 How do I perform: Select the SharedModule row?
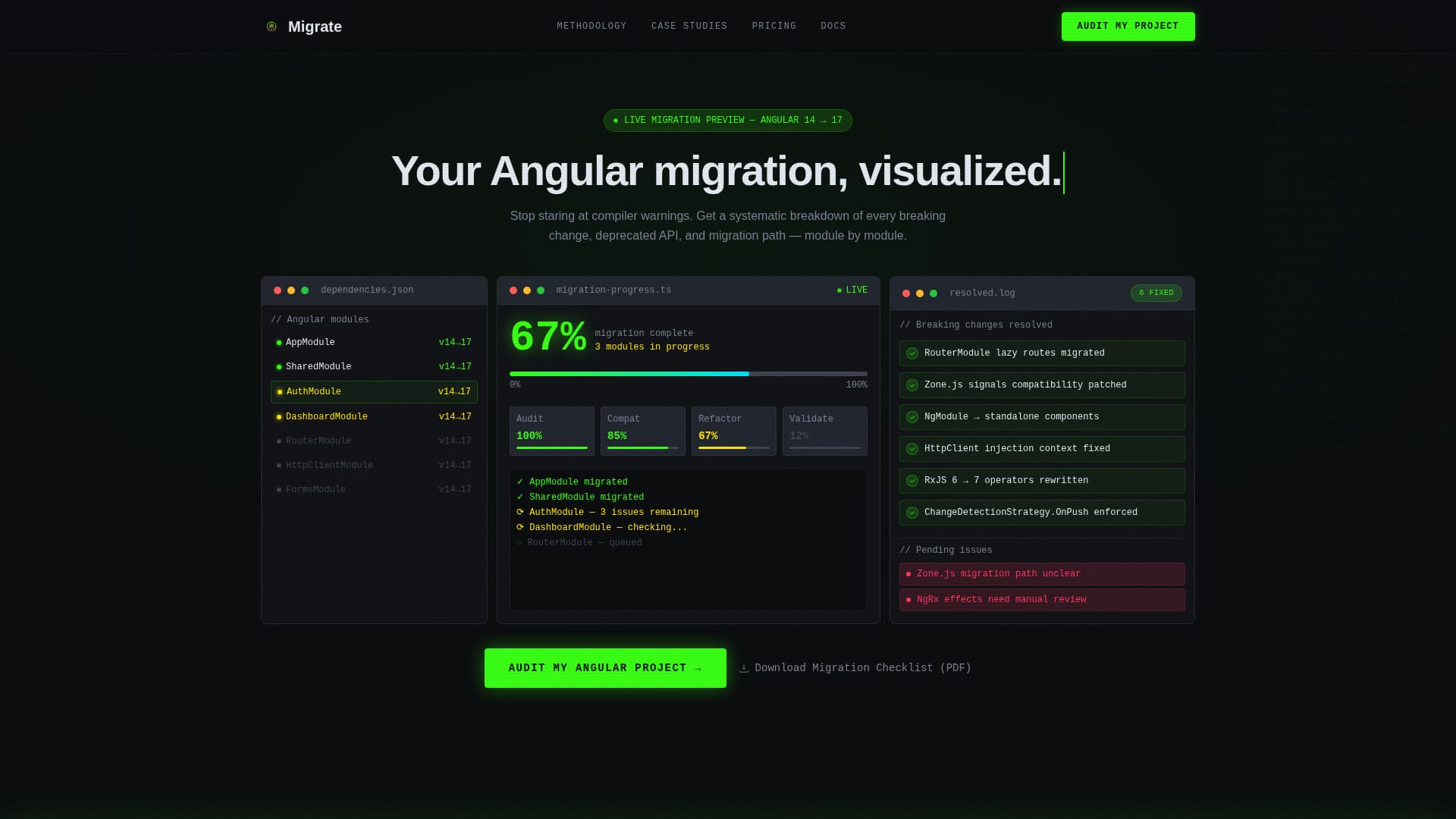tap(374, 367)
